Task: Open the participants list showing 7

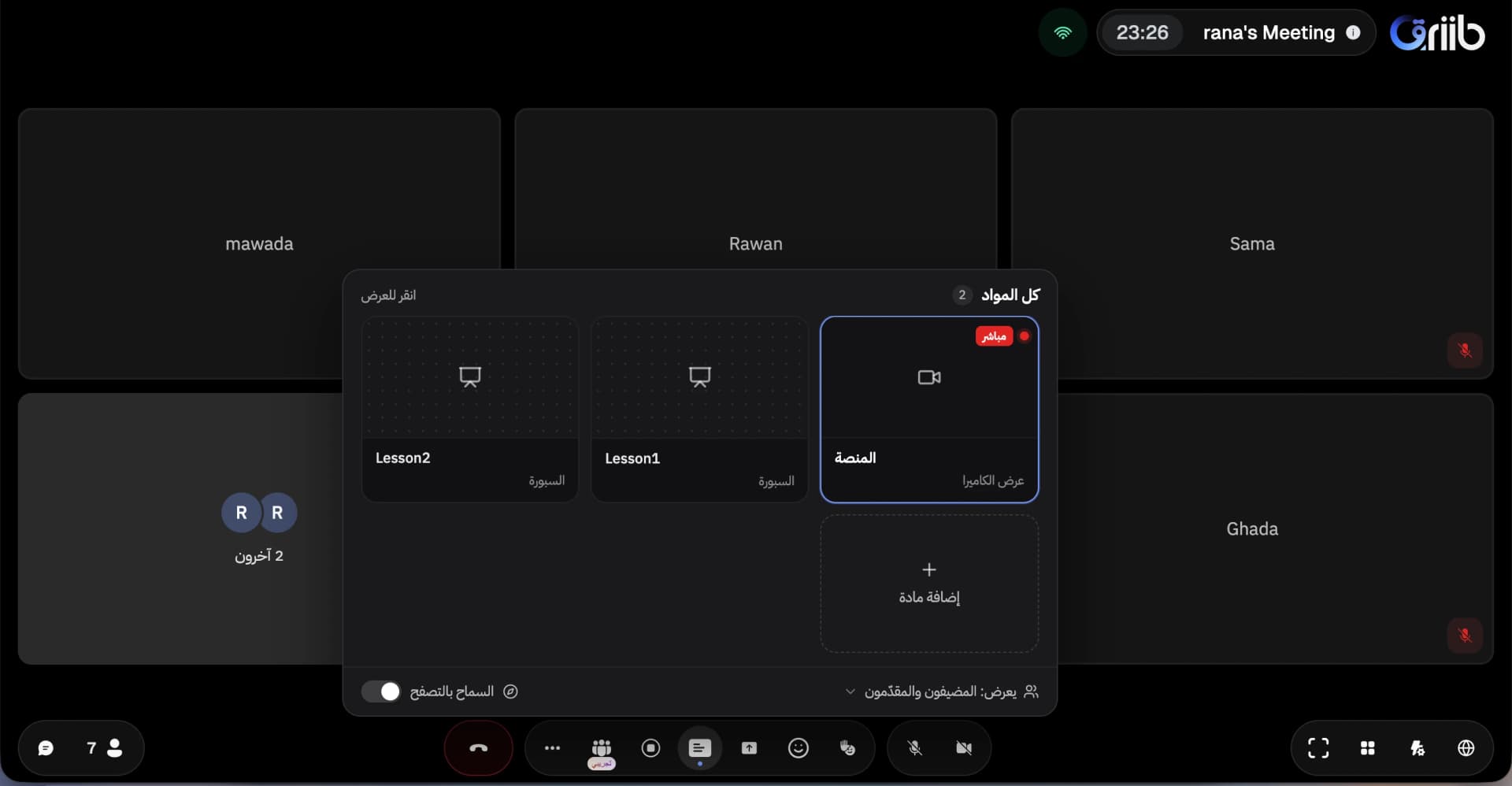Action: pyautogui.click(x=104, y=747)
